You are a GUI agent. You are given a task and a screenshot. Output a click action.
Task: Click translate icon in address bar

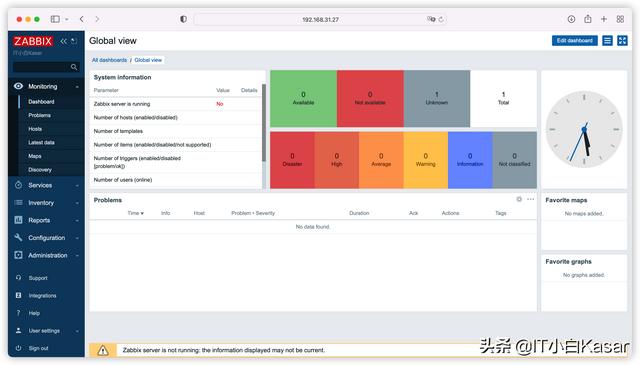pyautogui.click(x=431, y=19)
